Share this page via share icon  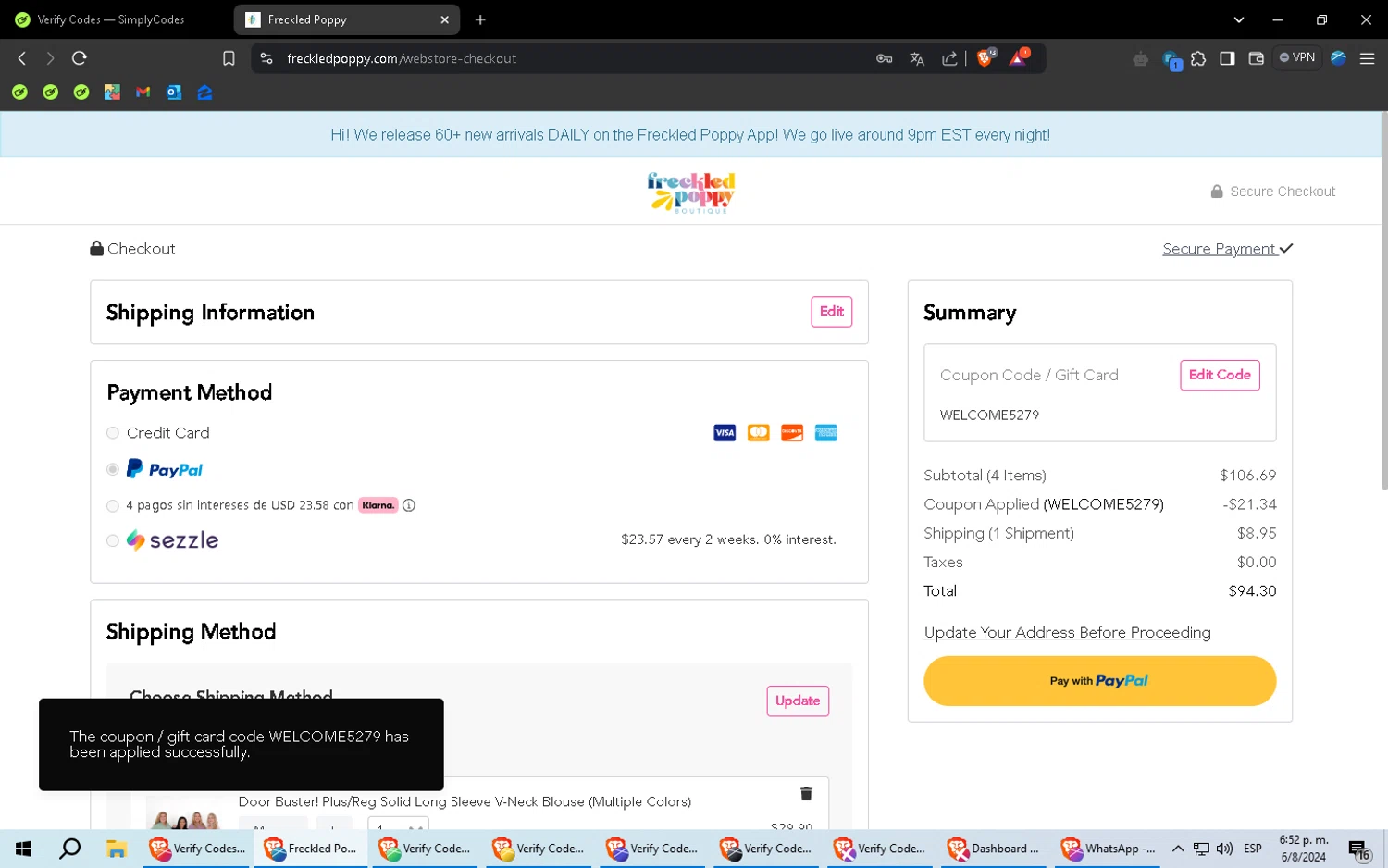[949, 58]
